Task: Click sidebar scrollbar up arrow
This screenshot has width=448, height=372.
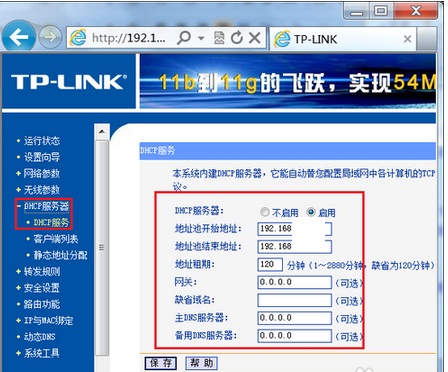Action: [x=102, y=132]
